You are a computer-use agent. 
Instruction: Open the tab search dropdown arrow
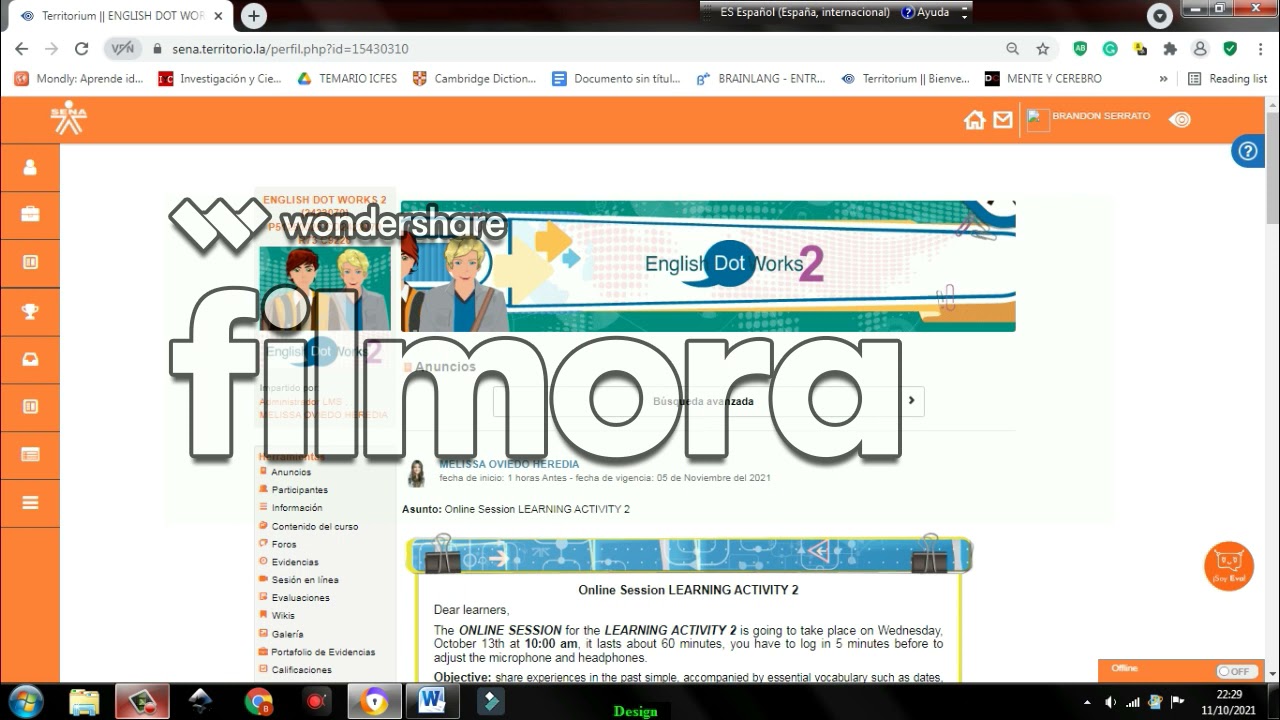(x=1160, y=16)
